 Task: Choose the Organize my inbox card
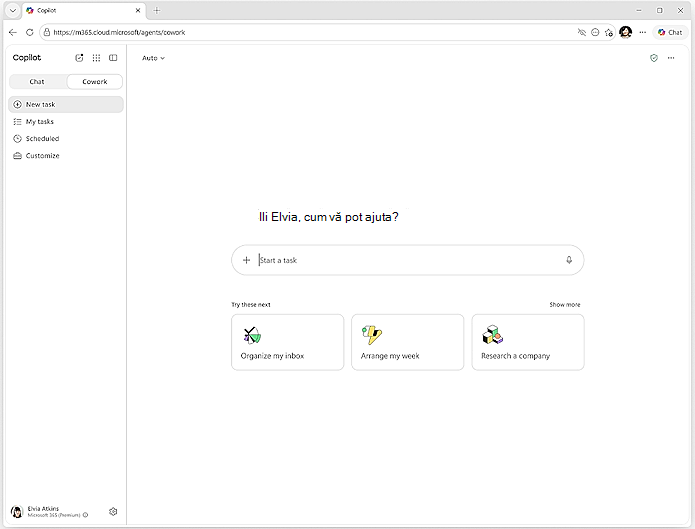point(288,342)
